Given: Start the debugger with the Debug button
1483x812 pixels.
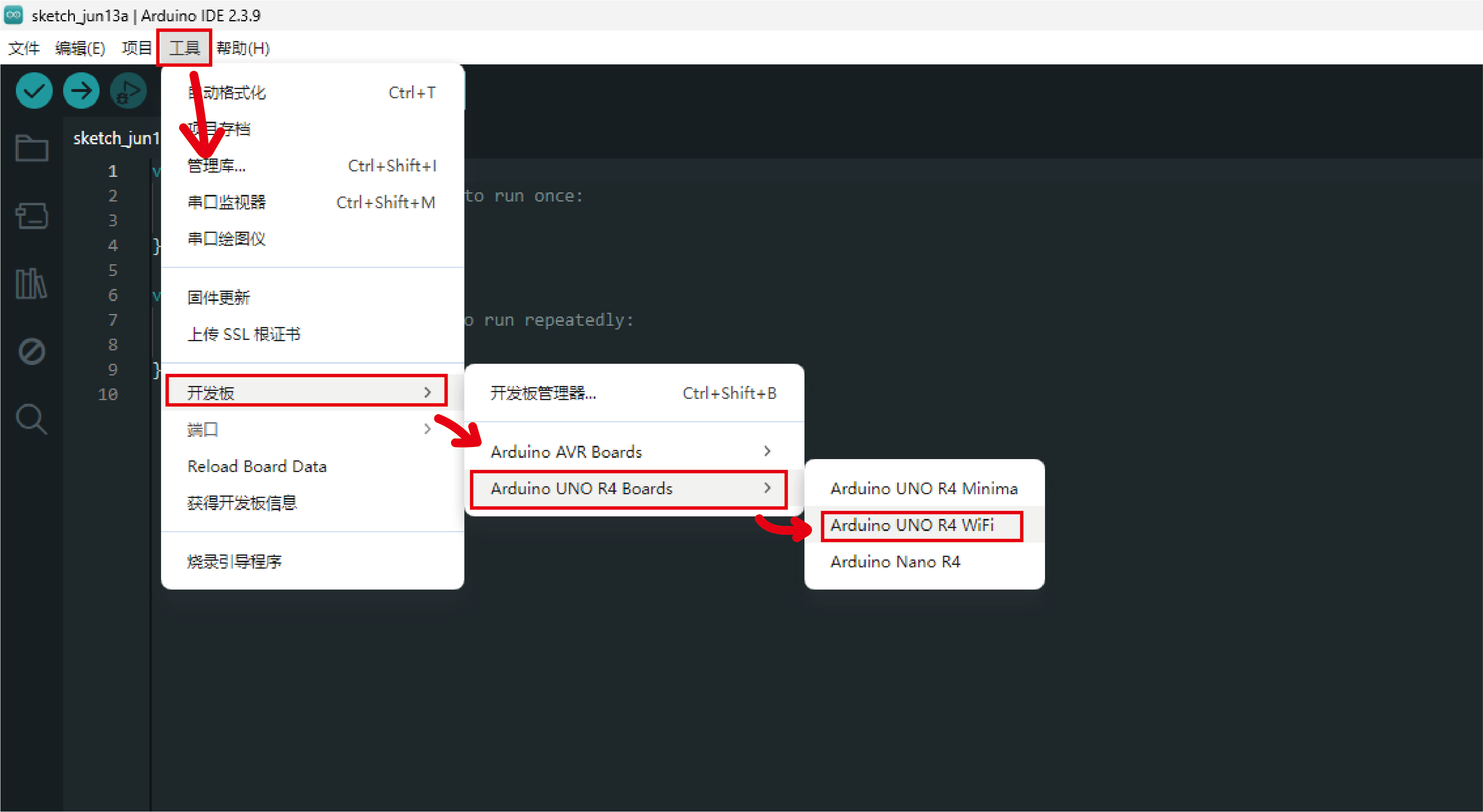Looking at the screenshot, I should [x=128, y=91].
